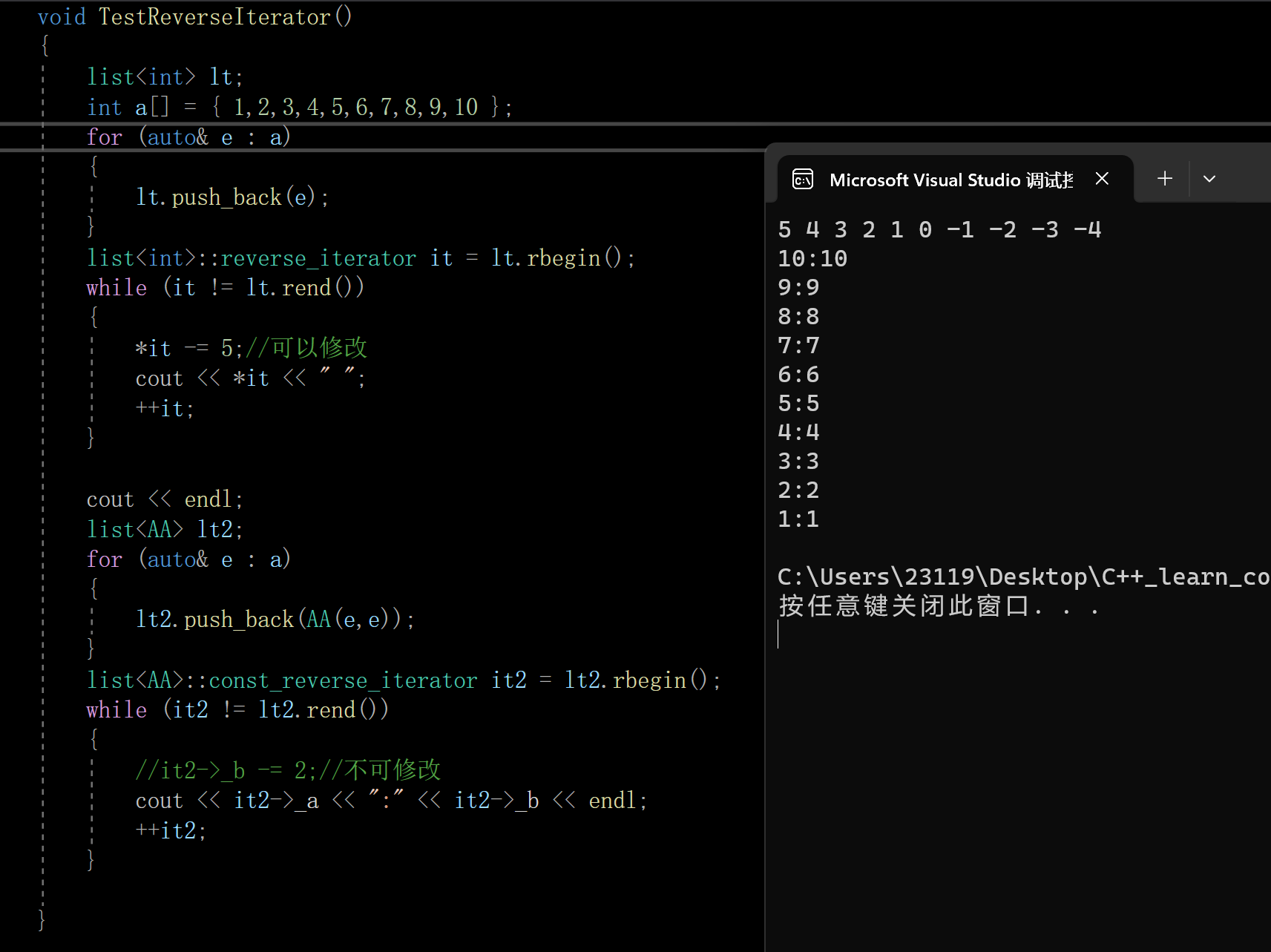Click the '*it -= 5;' statement

coord(188,349)
